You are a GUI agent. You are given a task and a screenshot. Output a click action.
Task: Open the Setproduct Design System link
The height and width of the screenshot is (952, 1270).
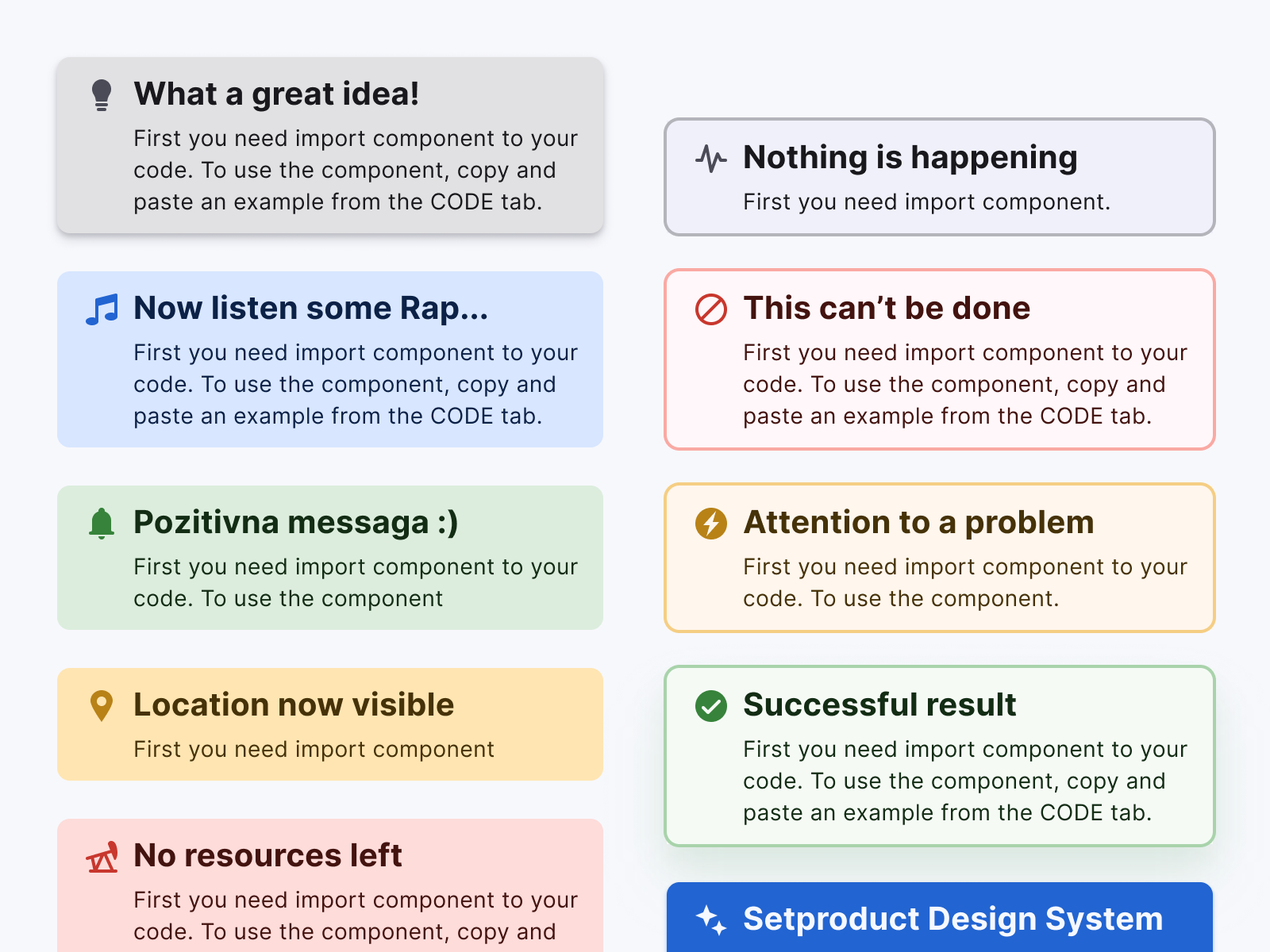point(952,920)
